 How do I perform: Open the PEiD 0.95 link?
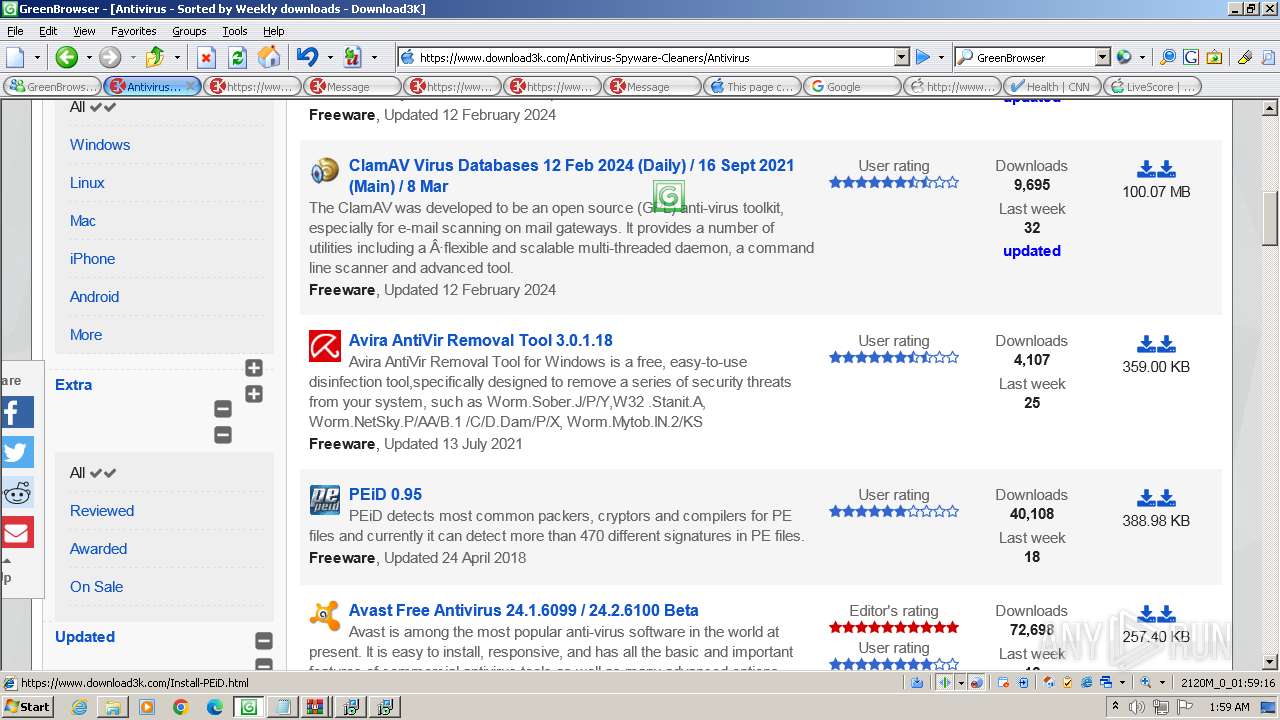click(x=385, y=494)
